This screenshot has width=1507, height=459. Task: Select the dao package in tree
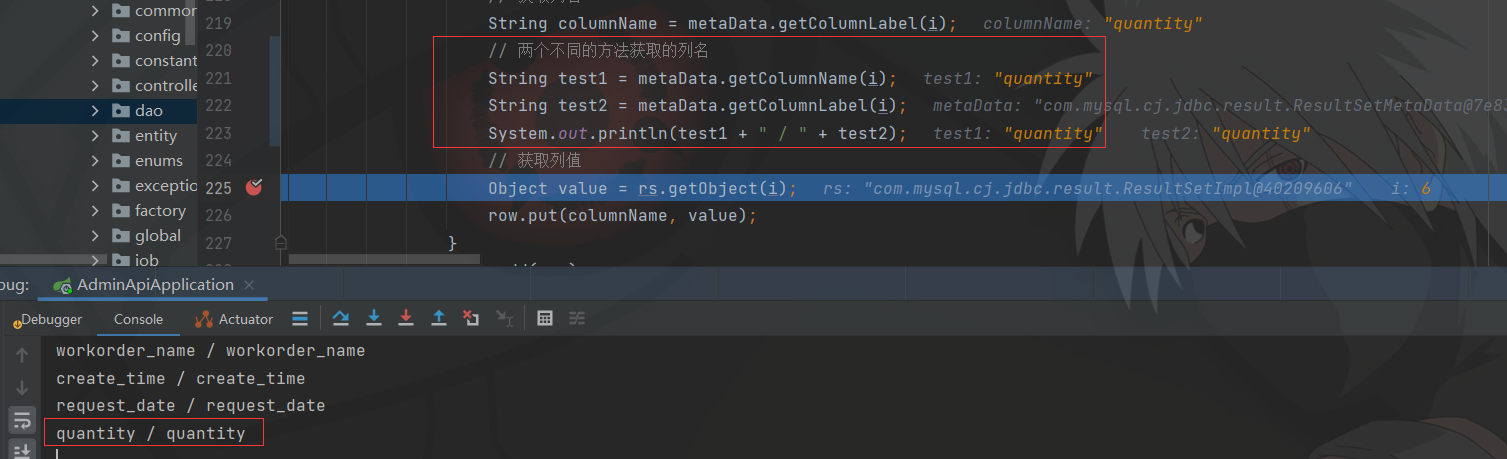(x=149, y=111)
